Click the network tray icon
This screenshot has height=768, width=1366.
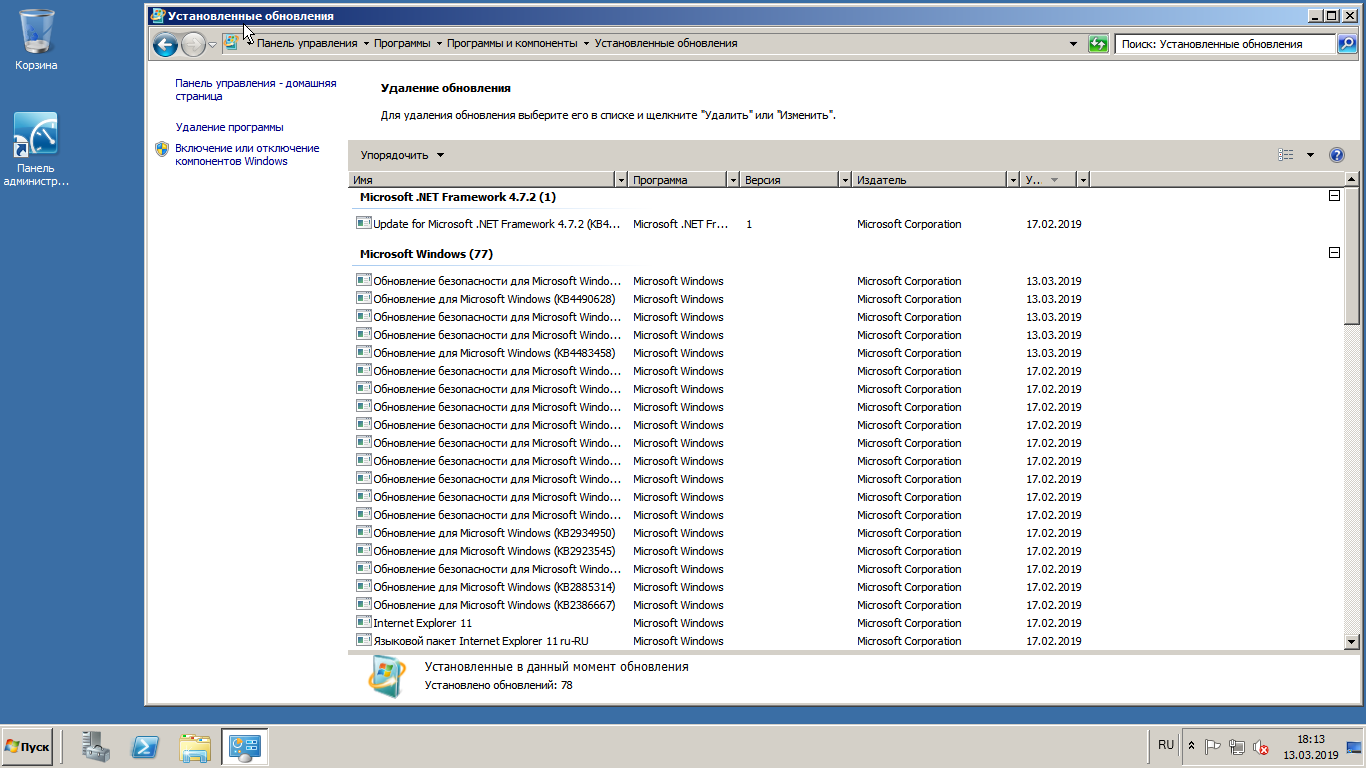(1237, 746)
